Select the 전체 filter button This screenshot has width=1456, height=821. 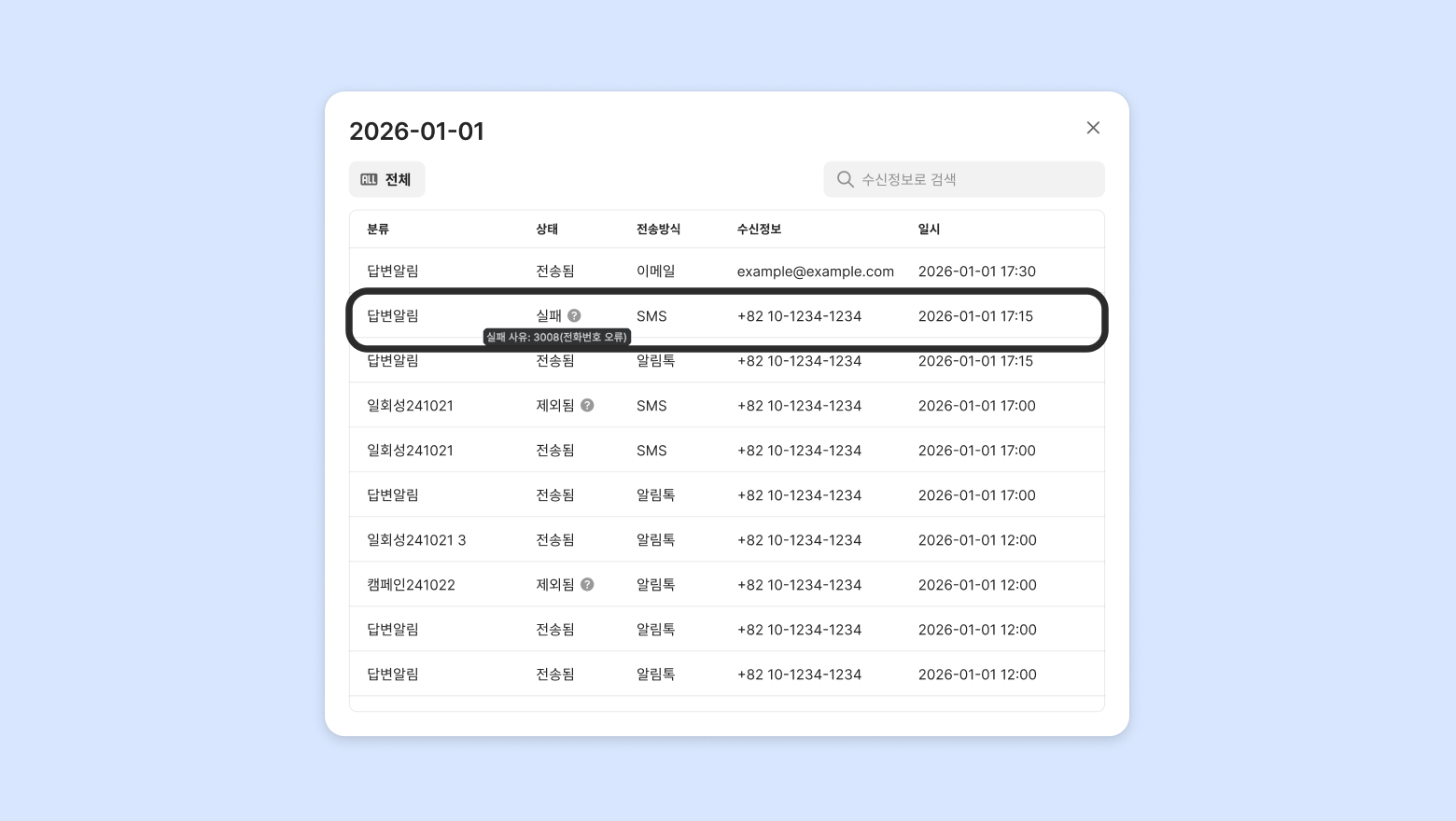point(387,180)
